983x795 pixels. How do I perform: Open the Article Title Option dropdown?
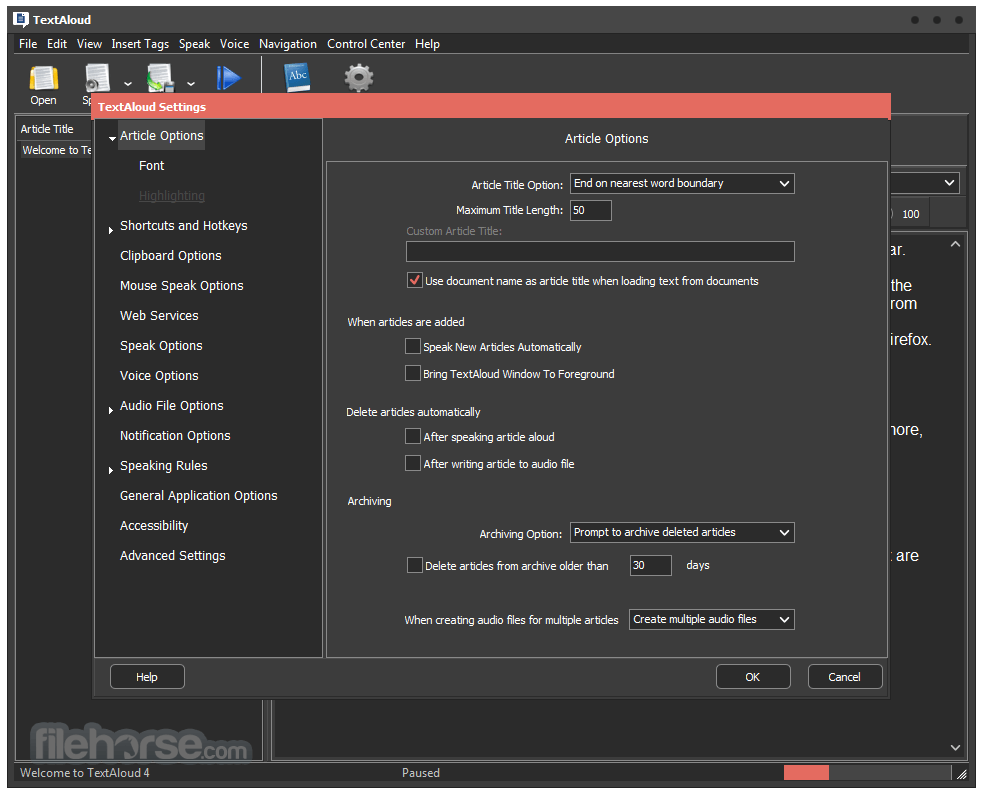click(682, 184)
